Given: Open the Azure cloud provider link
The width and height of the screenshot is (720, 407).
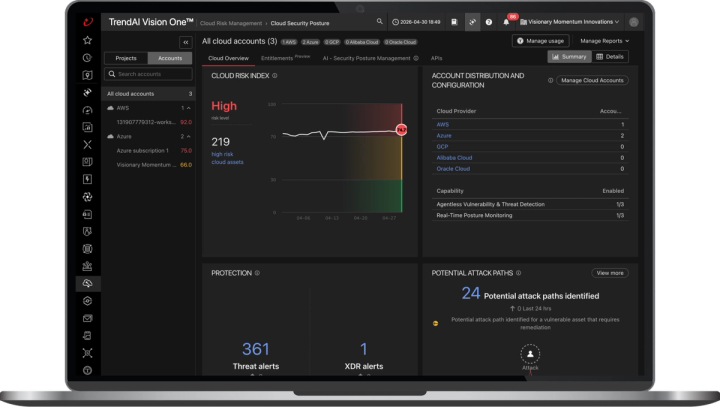Looking at the screenshot, I should [444, 136].
